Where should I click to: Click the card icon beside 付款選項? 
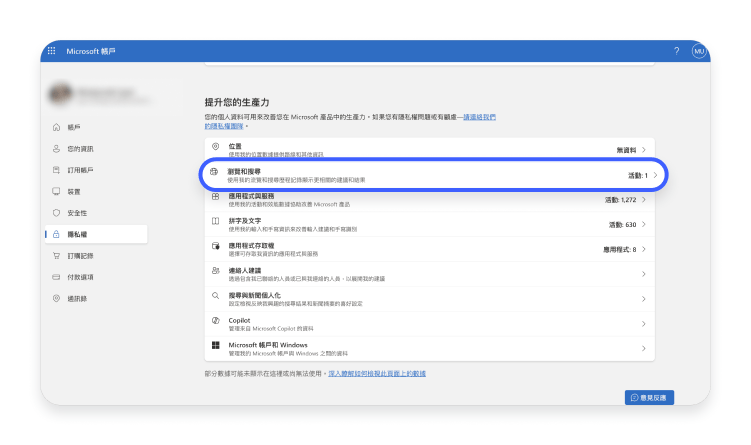pyautogui.click(x=57, y=277)
